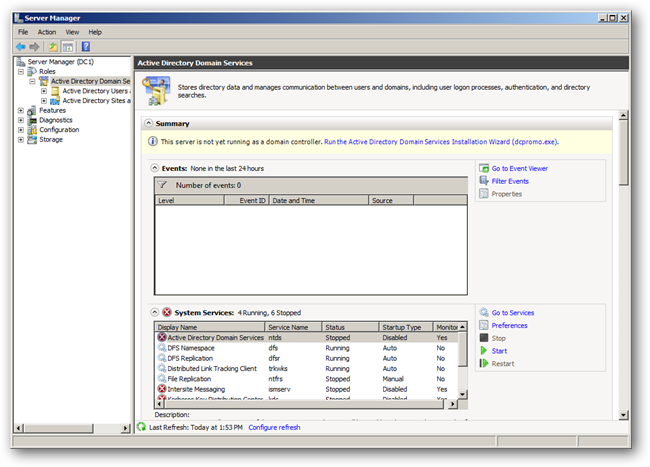Viewport: 650px width, 467px height.
Task: Click the Go to Event Viewer icon
Action: pos(484,169)
